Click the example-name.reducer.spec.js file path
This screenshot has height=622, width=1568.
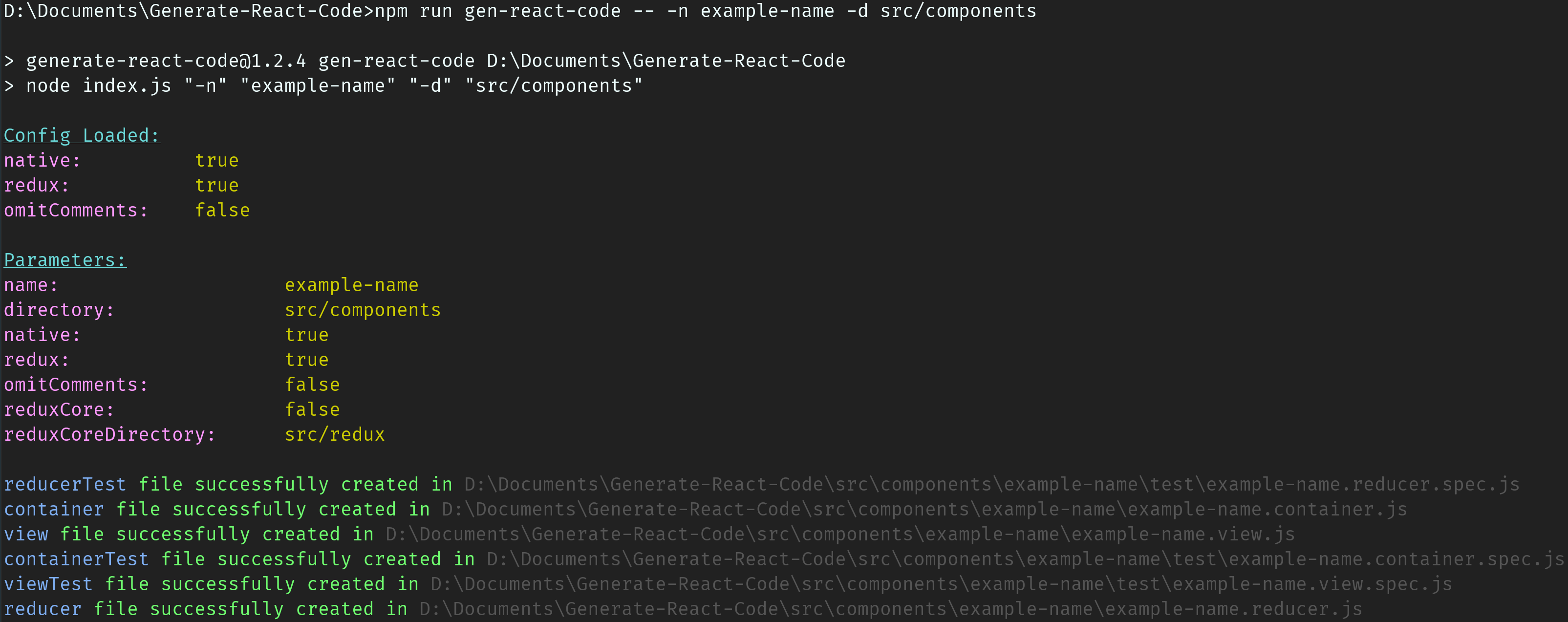coord(991,484)
